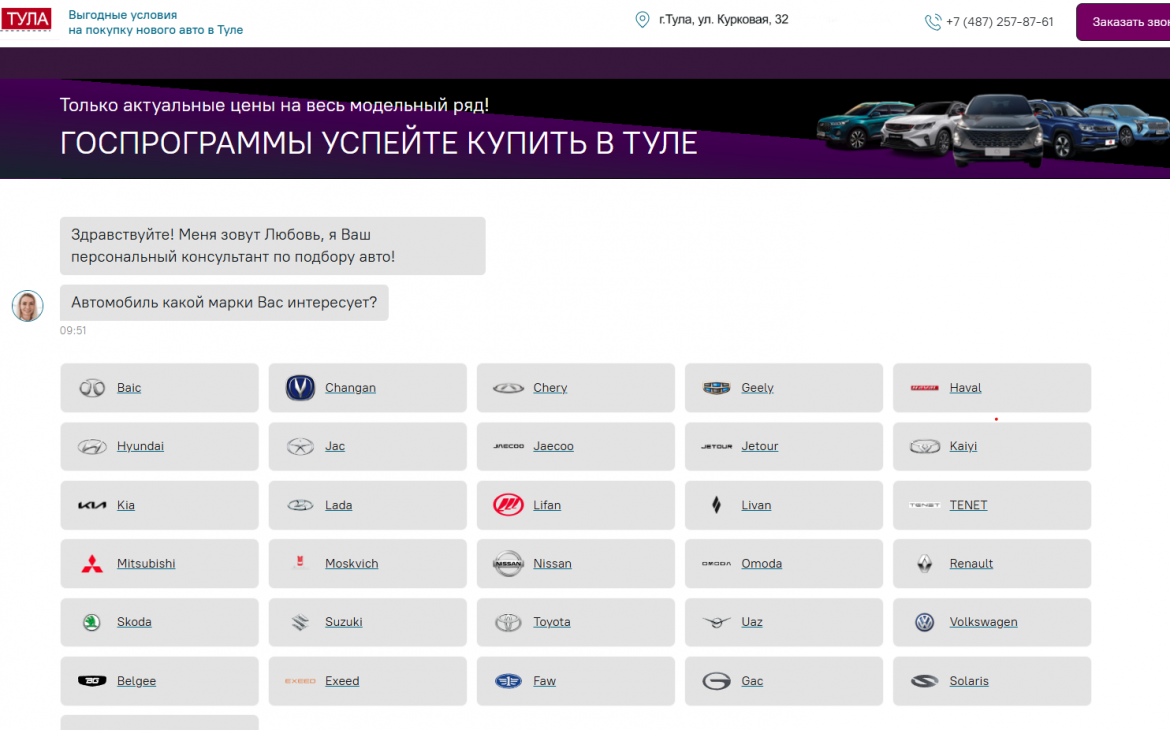The width and height of the screenshot is (1170, 730).
Task: Click the Belgee logo icon
Action: pos(92,681)
